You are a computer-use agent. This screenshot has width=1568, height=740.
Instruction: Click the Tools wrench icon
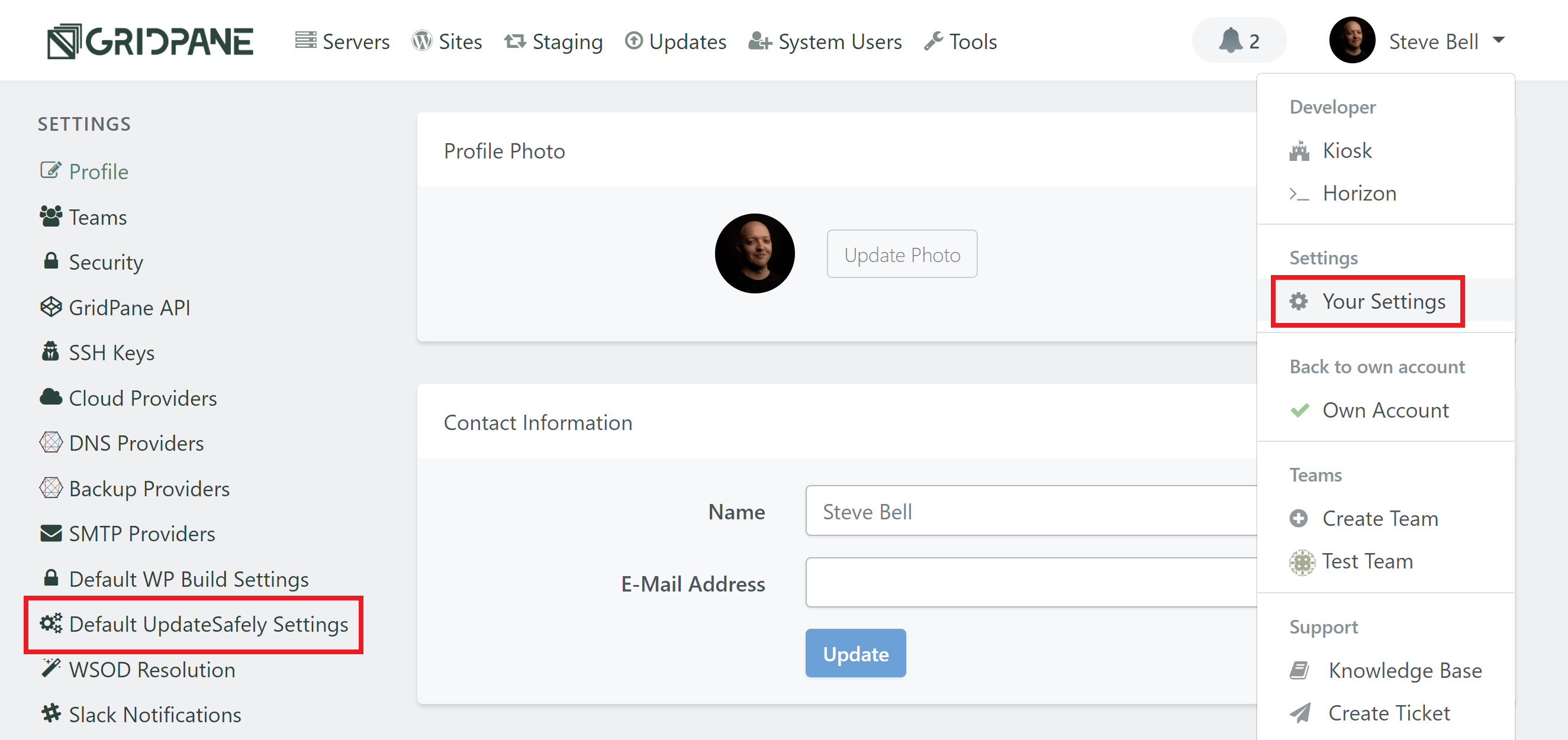(x=933, y=41)
